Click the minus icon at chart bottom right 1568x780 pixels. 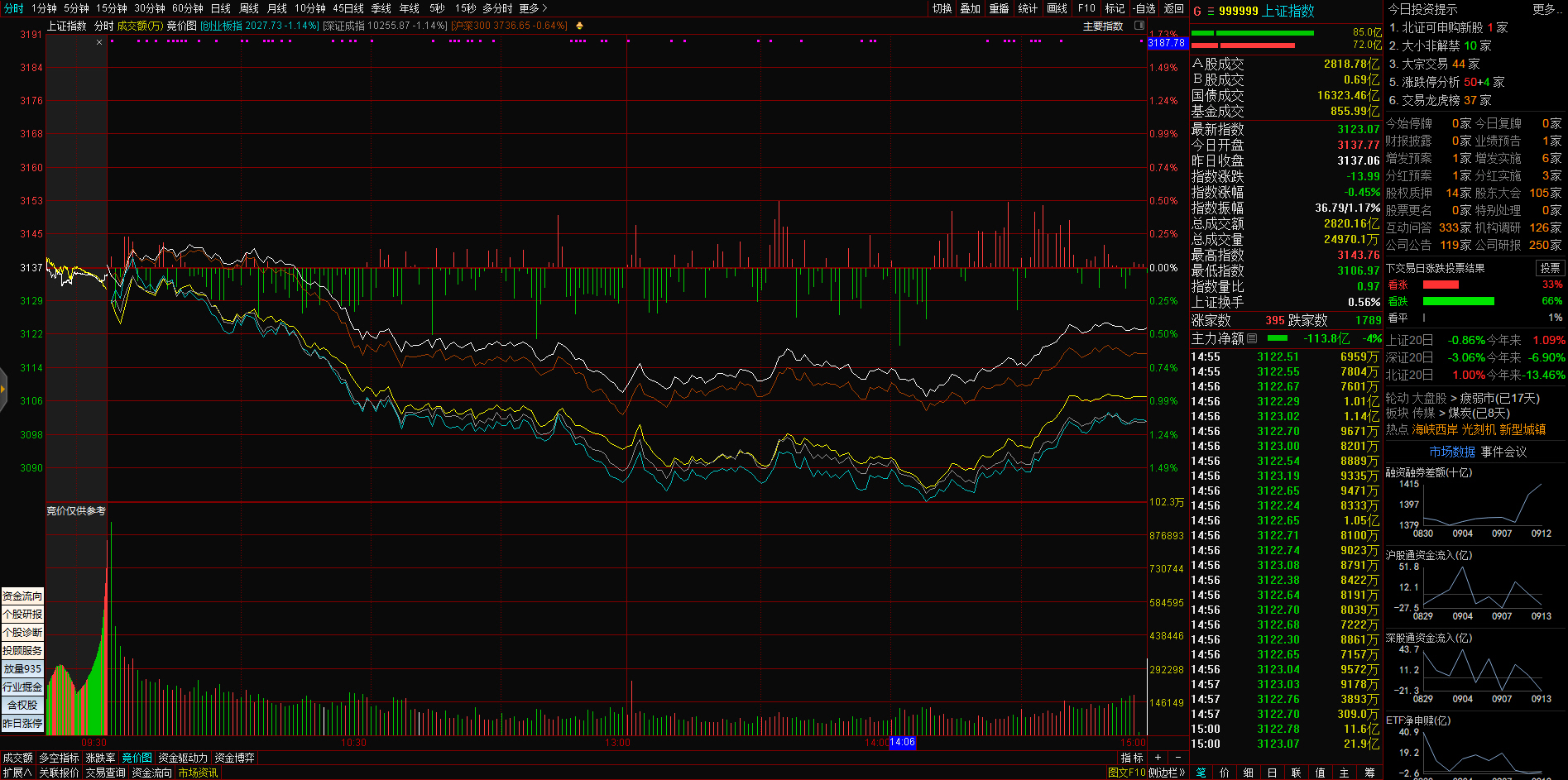[x=1178, y=758]
